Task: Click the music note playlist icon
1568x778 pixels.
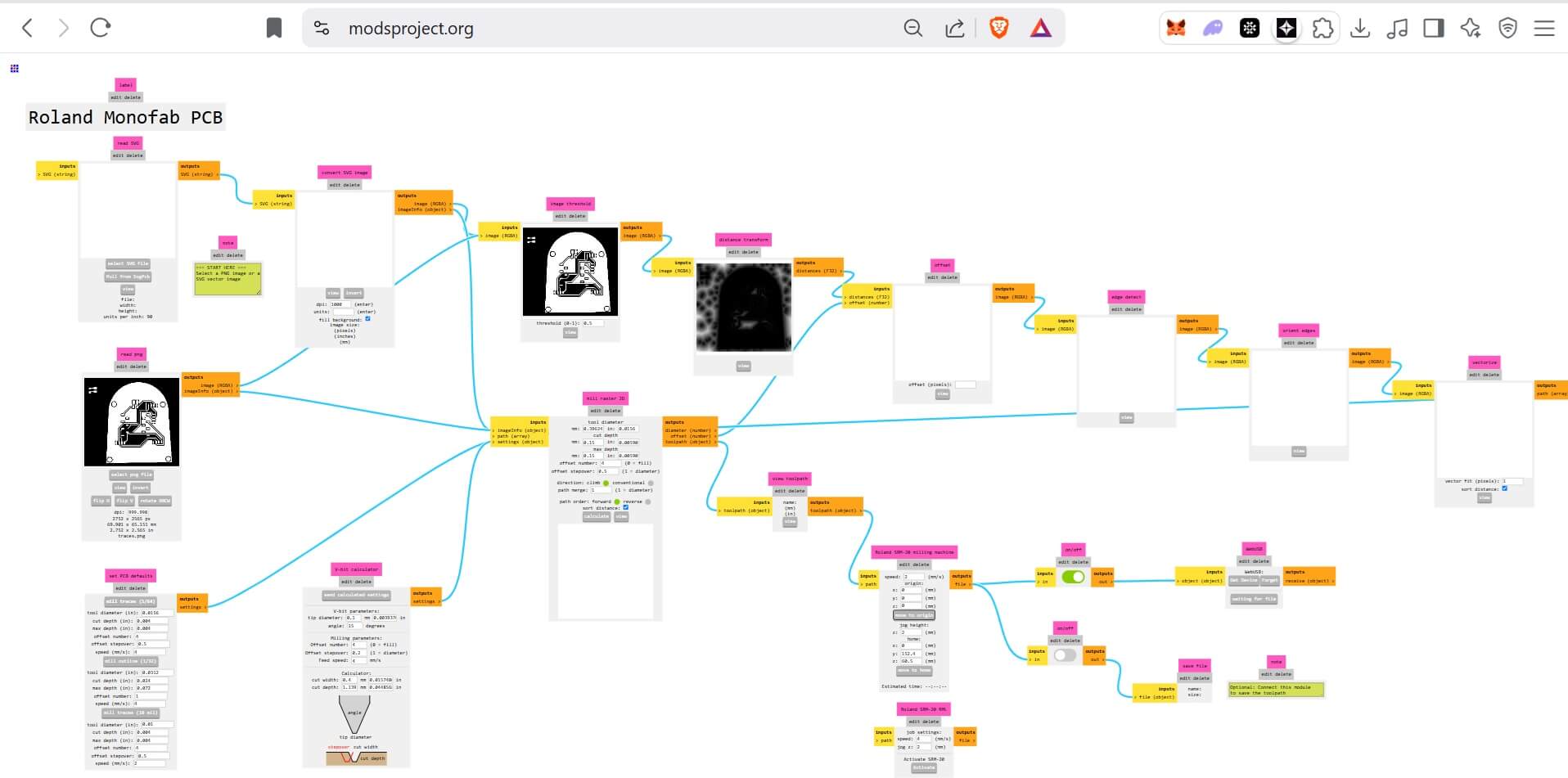Action: coord(1397,29)
